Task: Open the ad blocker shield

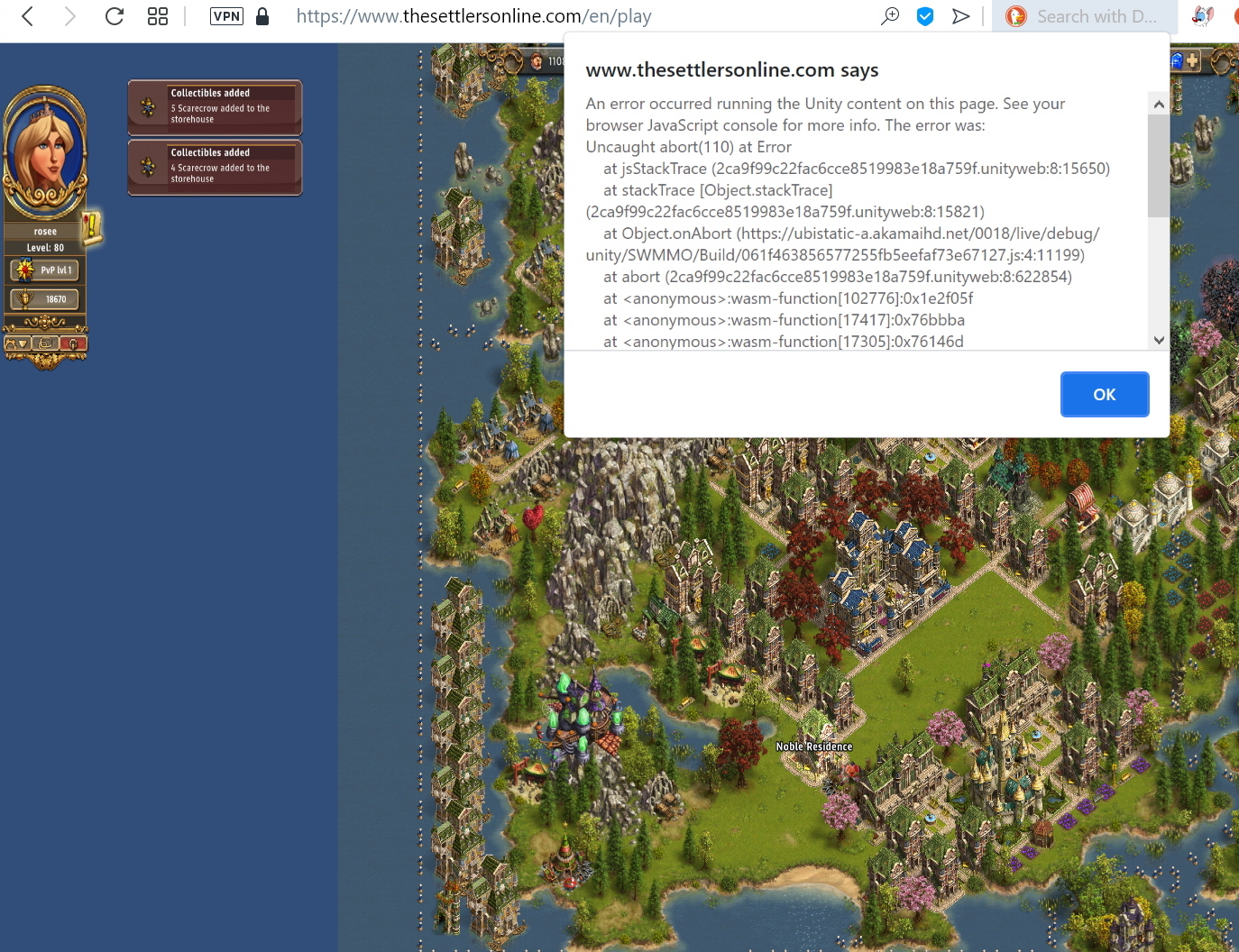Action: click(x=924, y=16)
